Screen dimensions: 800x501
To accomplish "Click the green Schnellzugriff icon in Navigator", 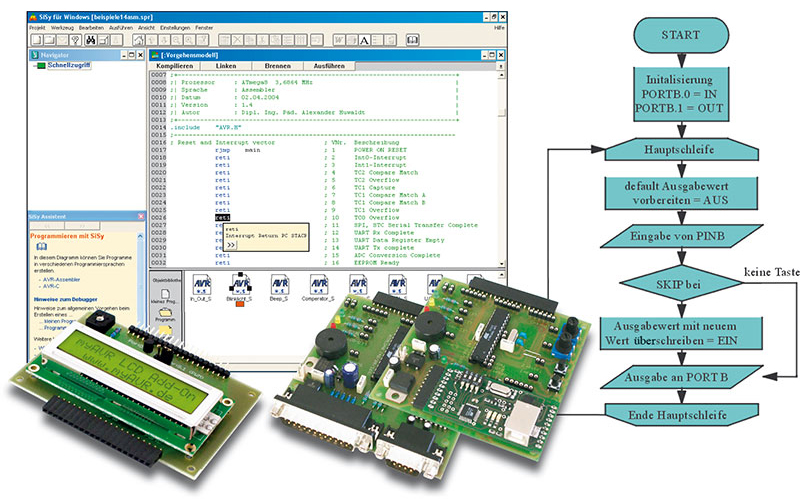I will tap(40, 66).
